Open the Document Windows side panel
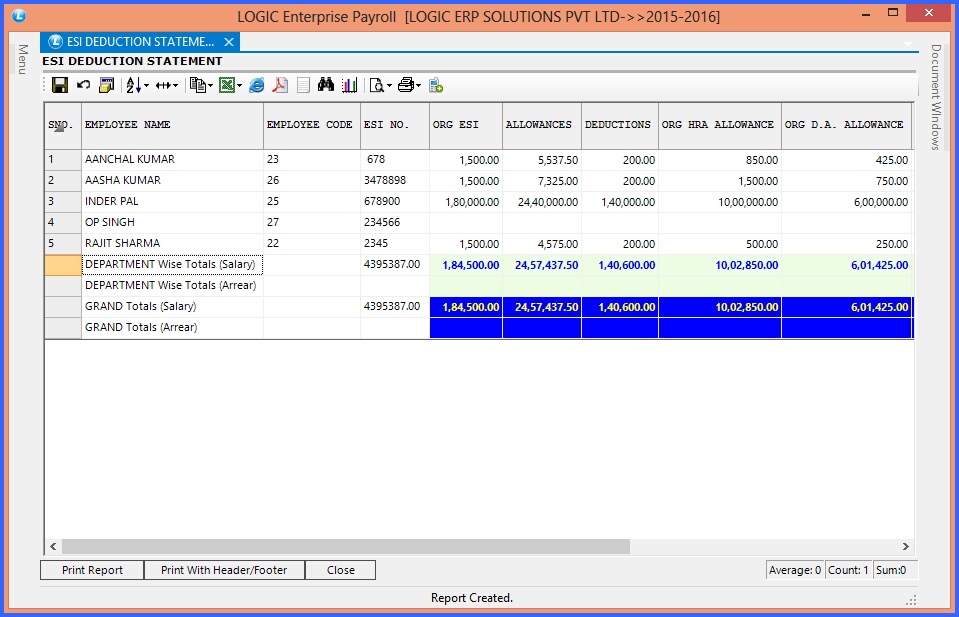The image size is (959, 617). (935, 97)
